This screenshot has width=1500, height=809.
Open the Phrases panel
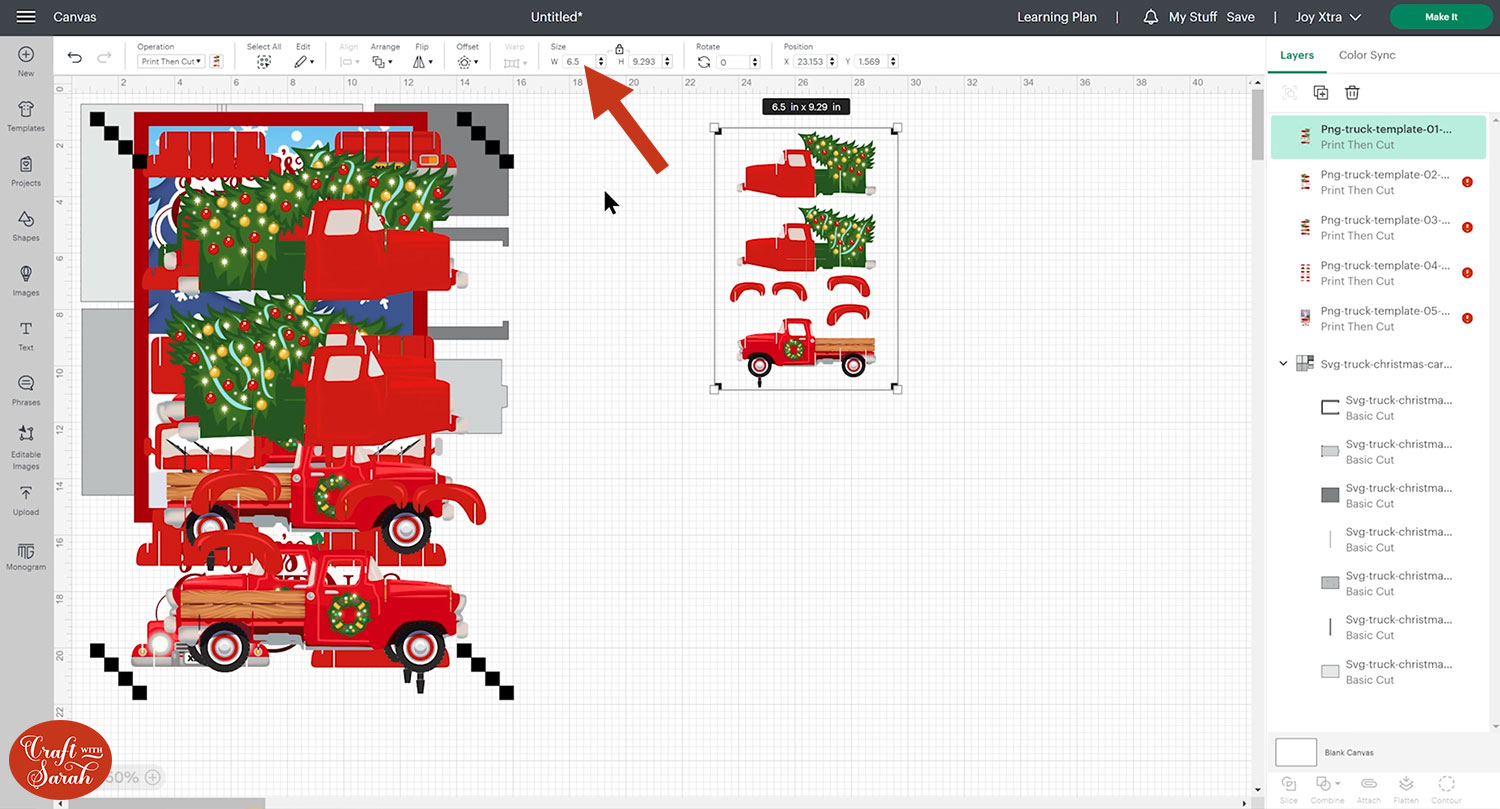[26, 390]
